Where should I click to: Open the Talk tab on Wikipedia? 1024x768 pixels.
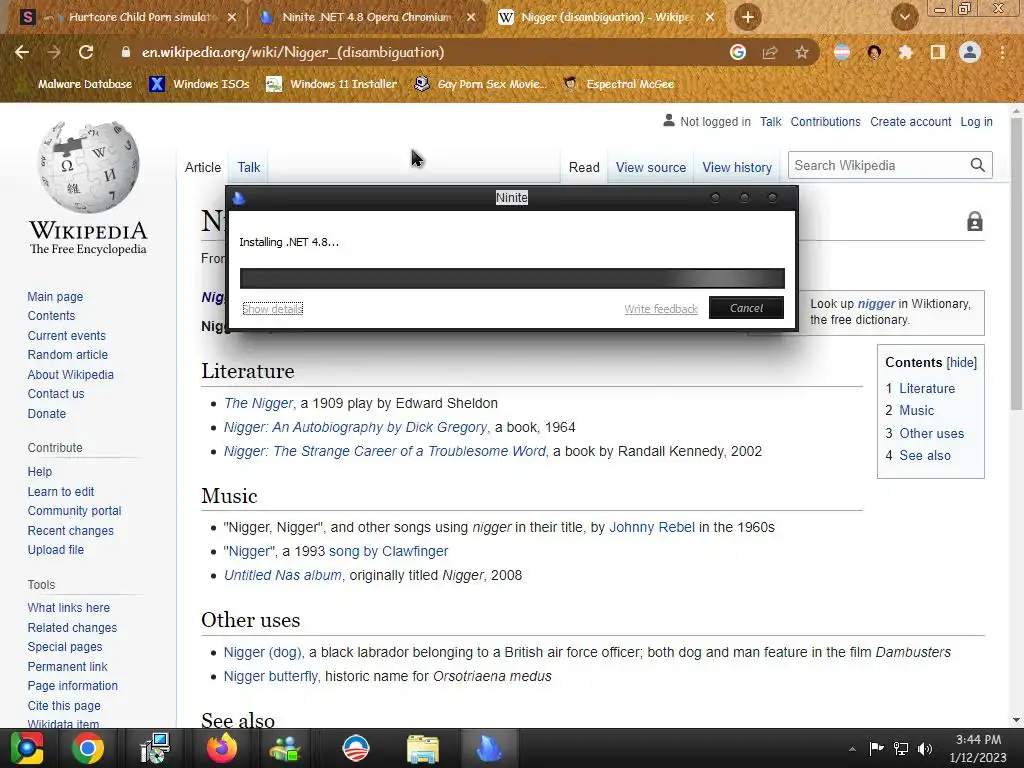[x=249, y=167]
